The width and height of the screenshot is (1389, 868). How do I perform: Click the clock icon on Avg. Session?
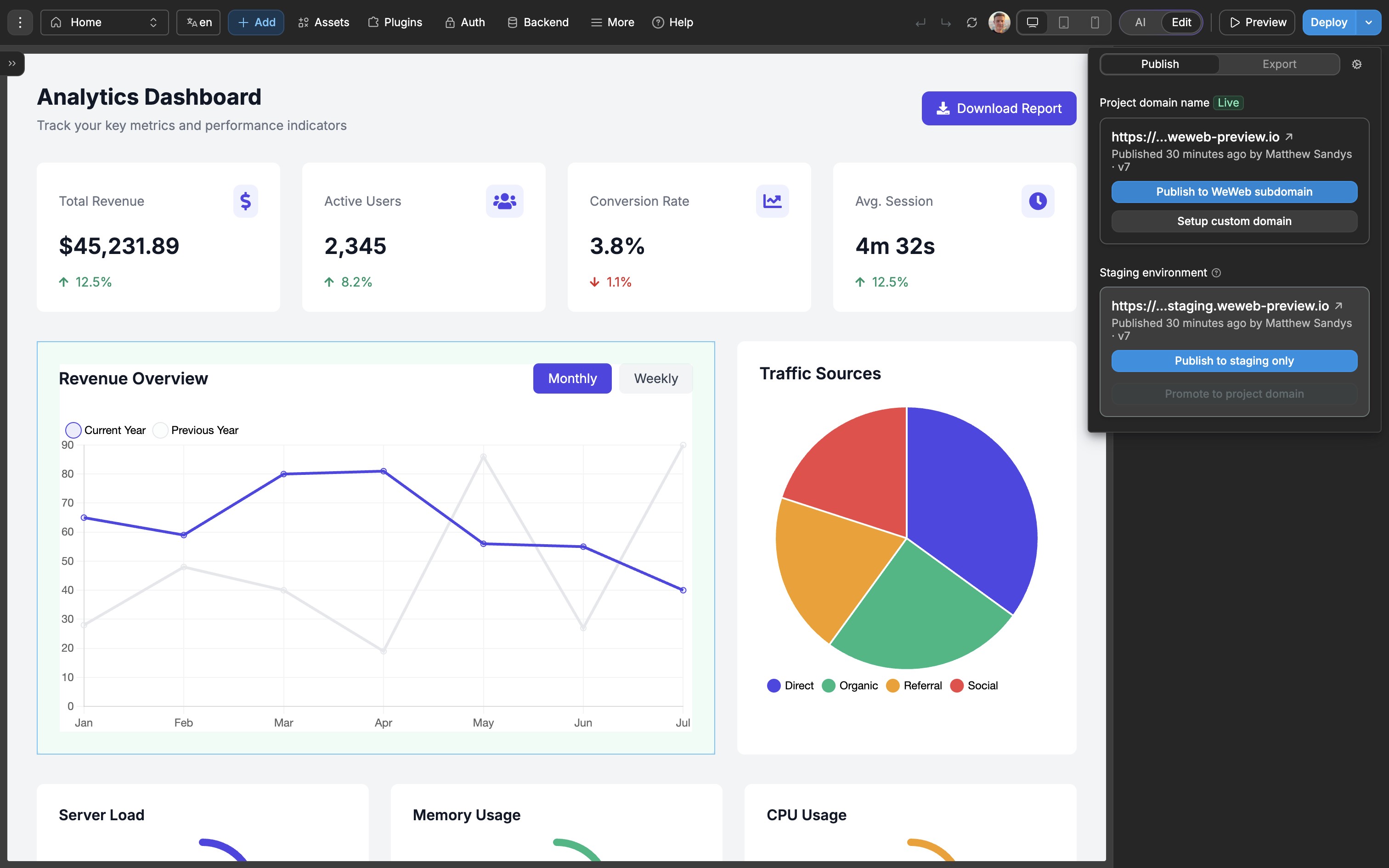[x=1038, y=201]
